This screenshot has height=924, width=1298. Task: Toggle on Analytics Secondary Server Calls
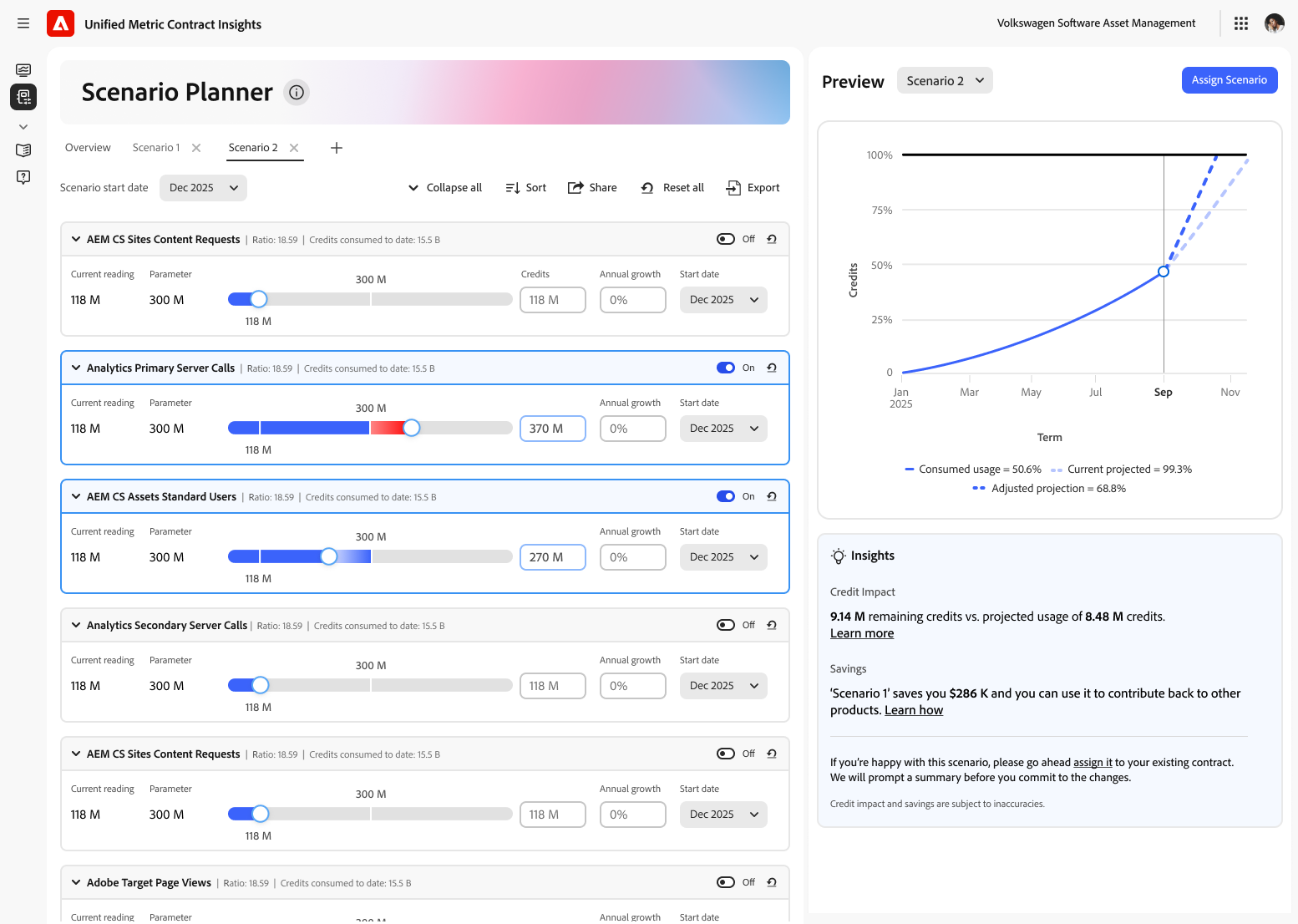pos(726,625)
